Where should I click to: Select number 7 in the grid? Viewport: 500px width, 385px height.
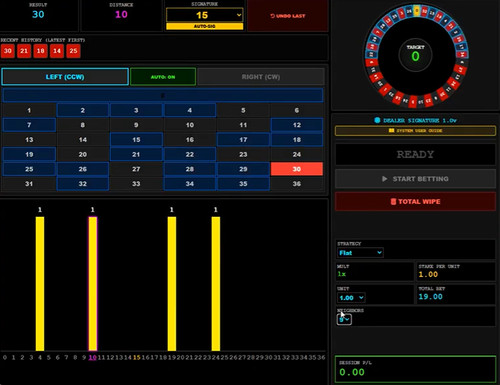point(29,125)
